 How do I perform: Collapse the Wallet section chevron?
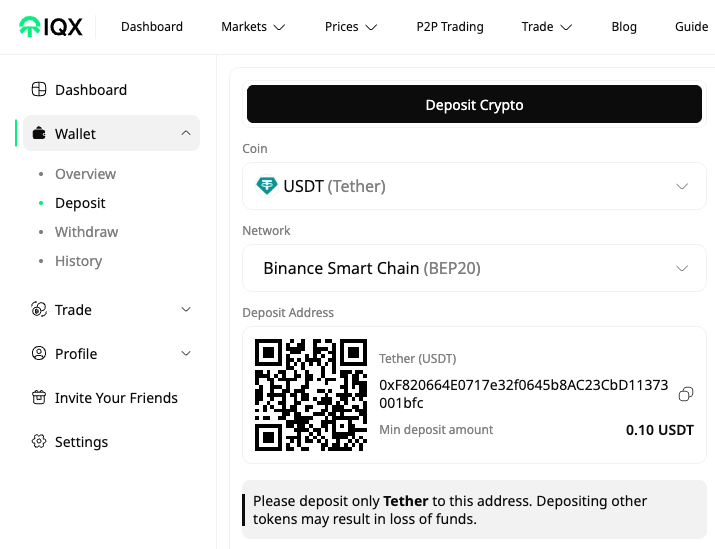186,133
